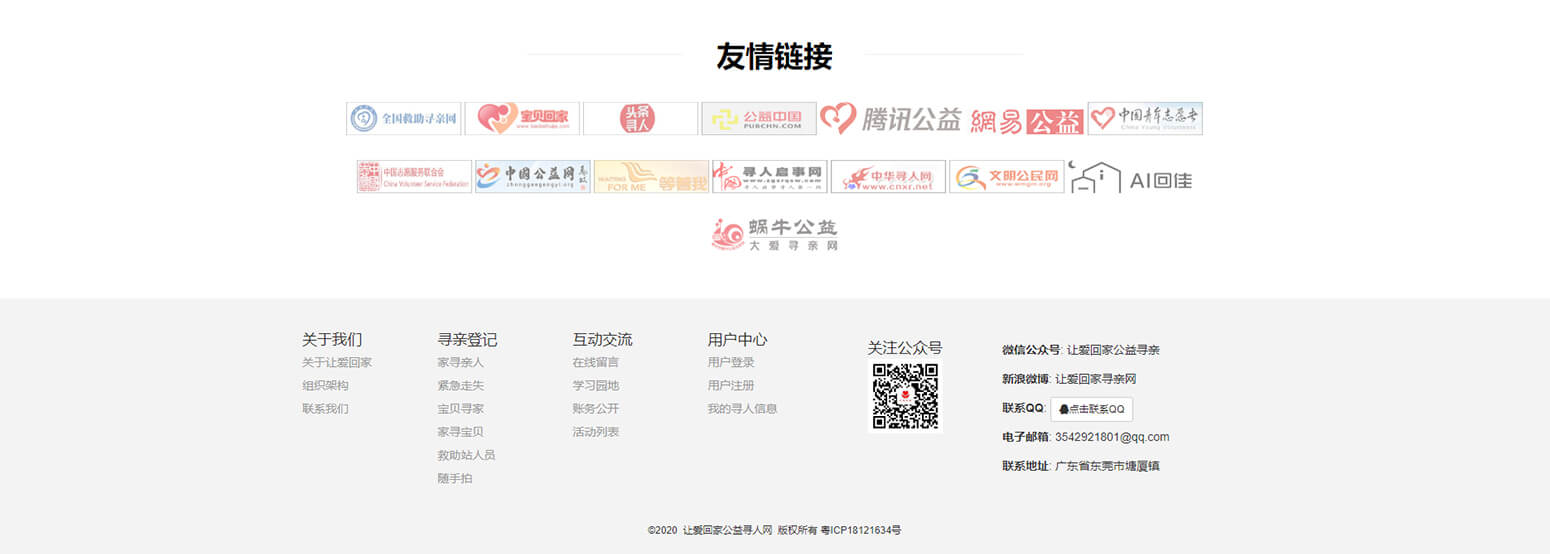
Task: Navigate to 在线留言 in 互动交流
Action: coord(595,363)
